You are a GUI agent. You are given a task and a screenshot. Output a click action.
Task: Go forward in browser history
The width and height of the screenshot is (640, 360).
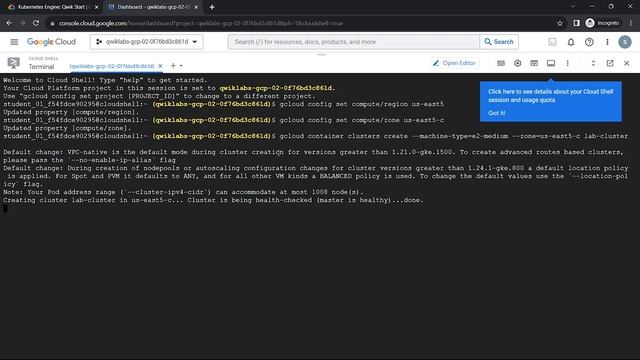click(22, 23)
